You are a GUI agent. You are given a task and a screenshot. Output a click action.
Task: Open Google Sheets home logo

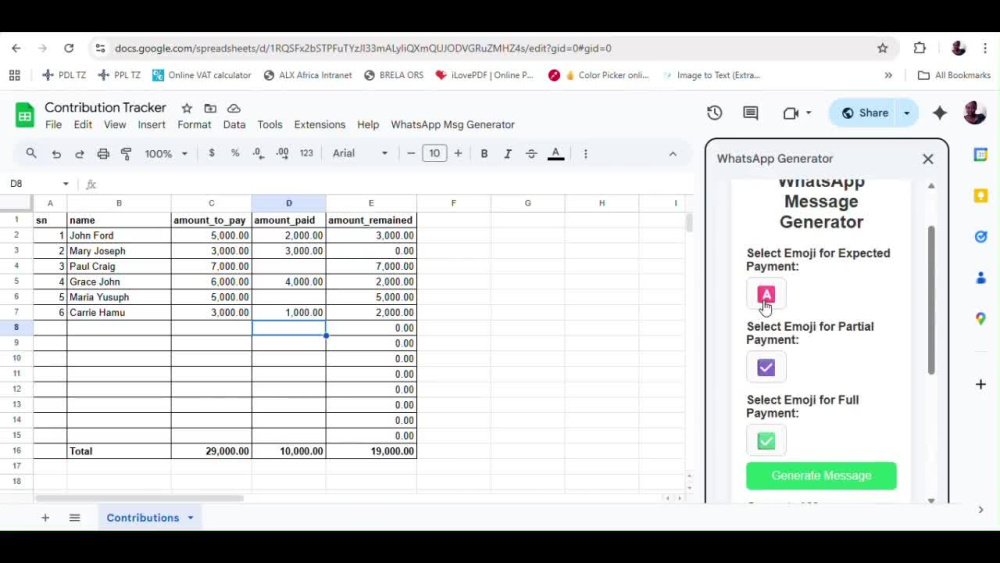(x=24, y=115)
